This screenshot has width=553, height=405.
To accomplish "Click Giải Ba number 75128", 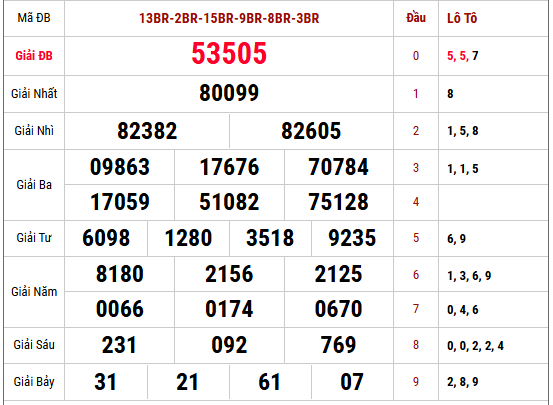I will click(x=339, y=202).
